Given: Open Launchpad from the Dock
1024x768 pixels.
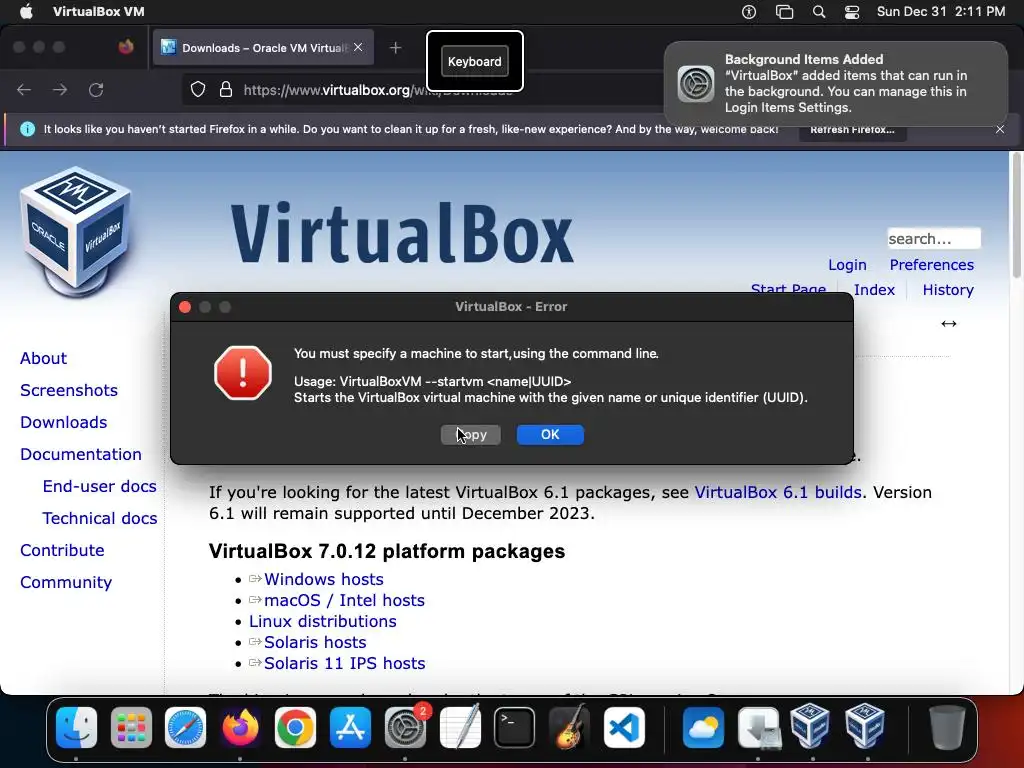Looking at the screenshot, I should (x=131, y=727).
